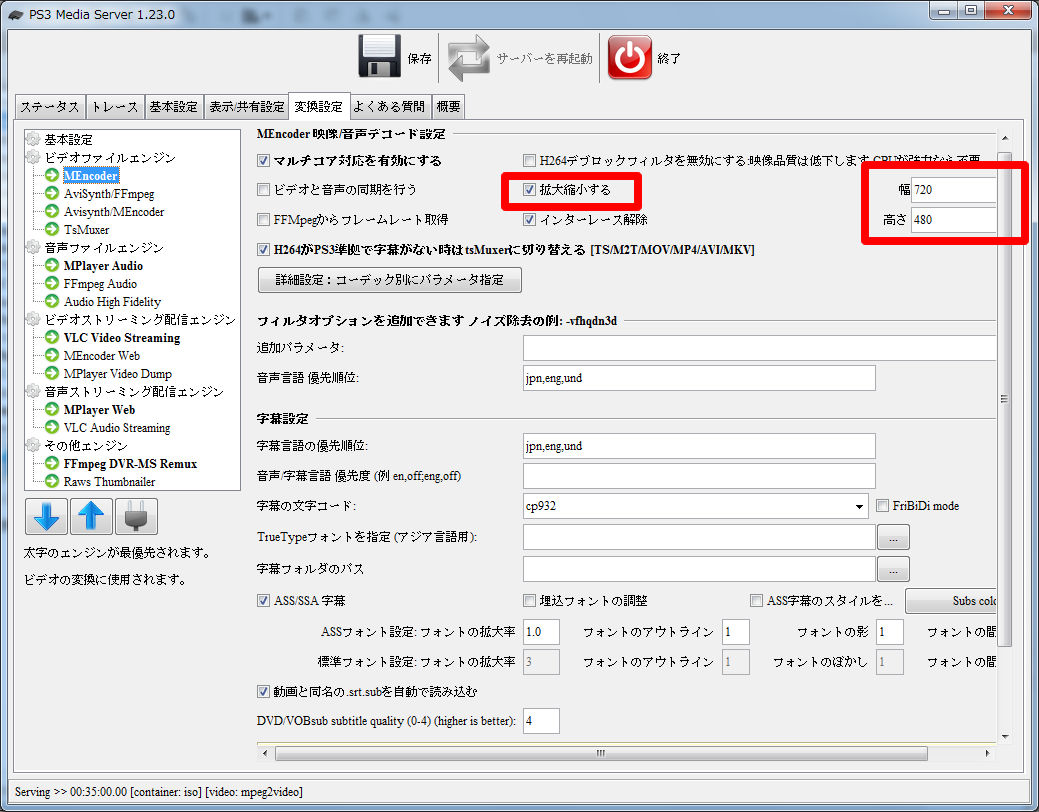Click the gear icon beside 音声ファイルエンジン

(33, 248)
